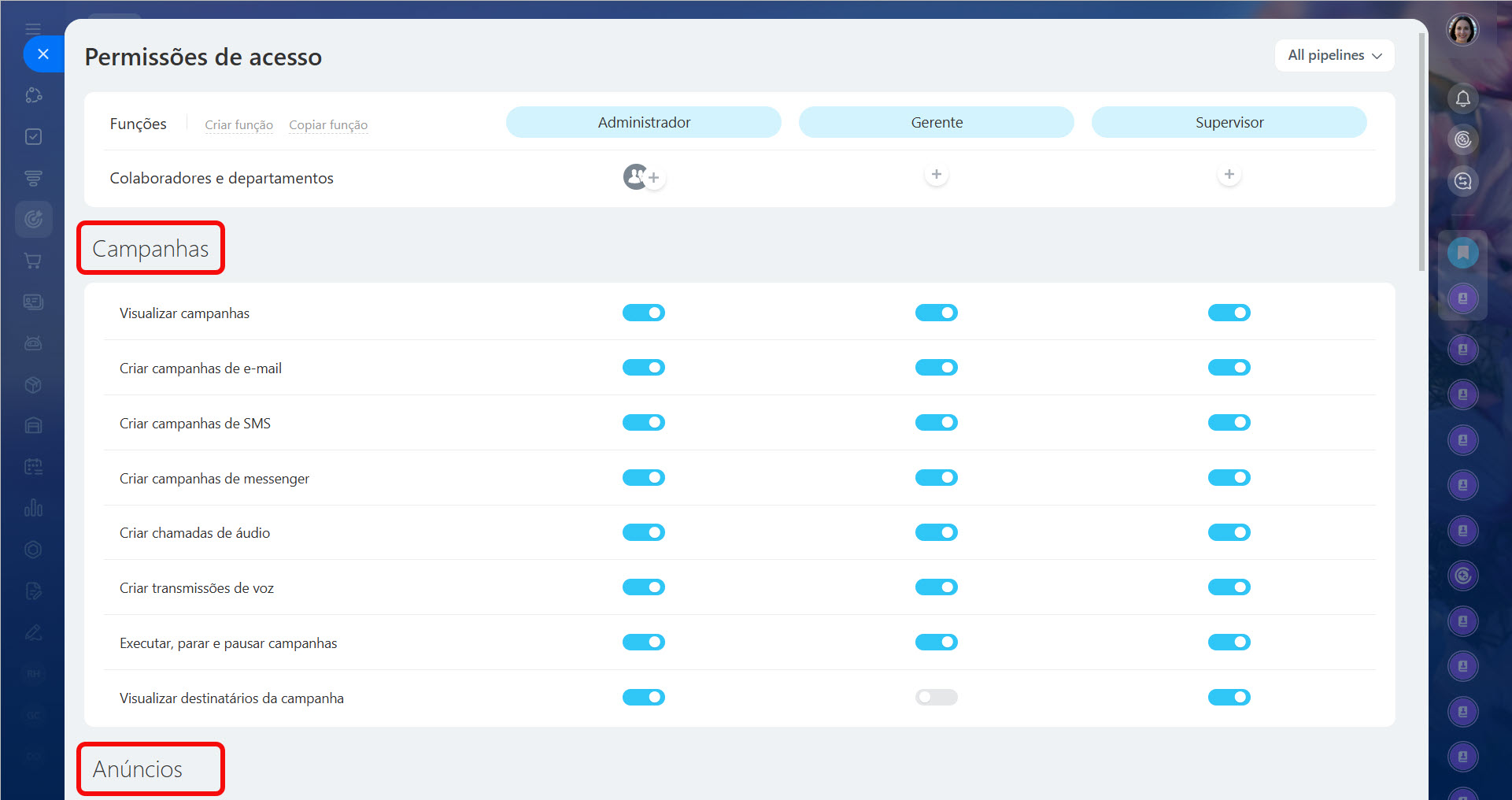1512x800 pixels.
Task: Add a user to the Supervisor role
Action: [1229, 174]
